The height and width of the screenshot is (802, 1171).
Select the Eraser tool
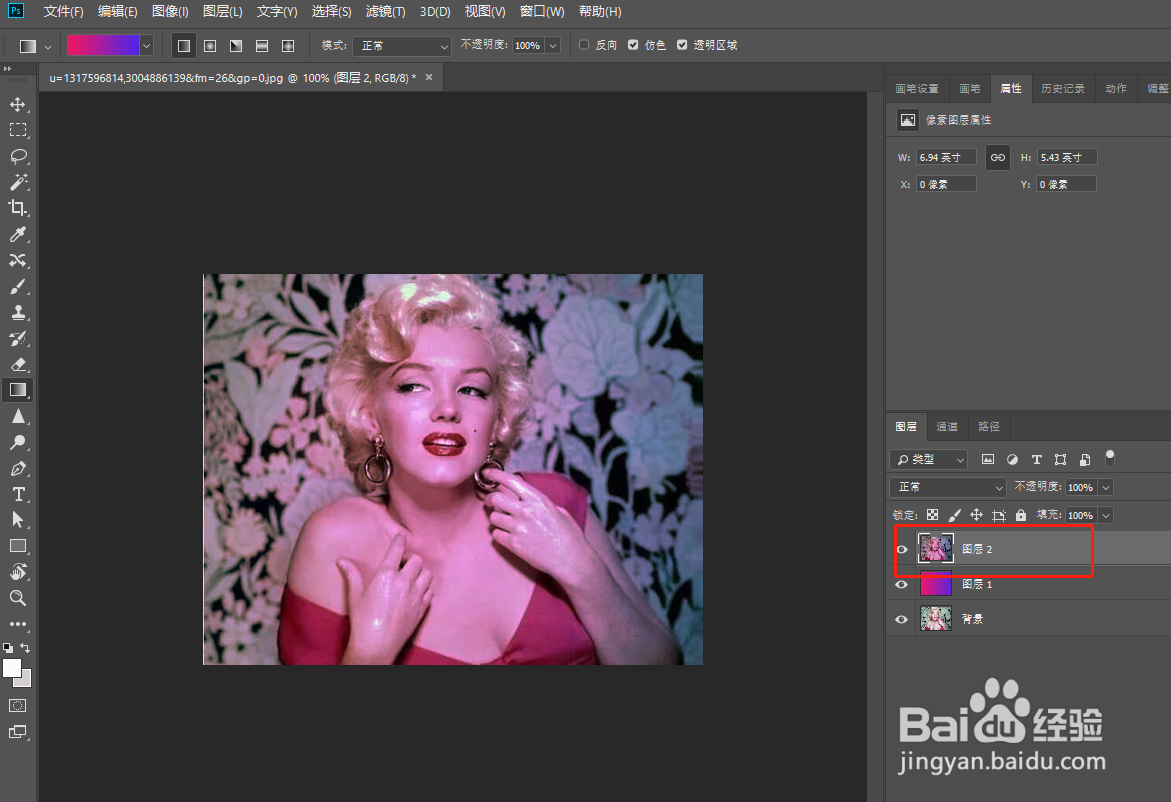click(x=18, y=364)
